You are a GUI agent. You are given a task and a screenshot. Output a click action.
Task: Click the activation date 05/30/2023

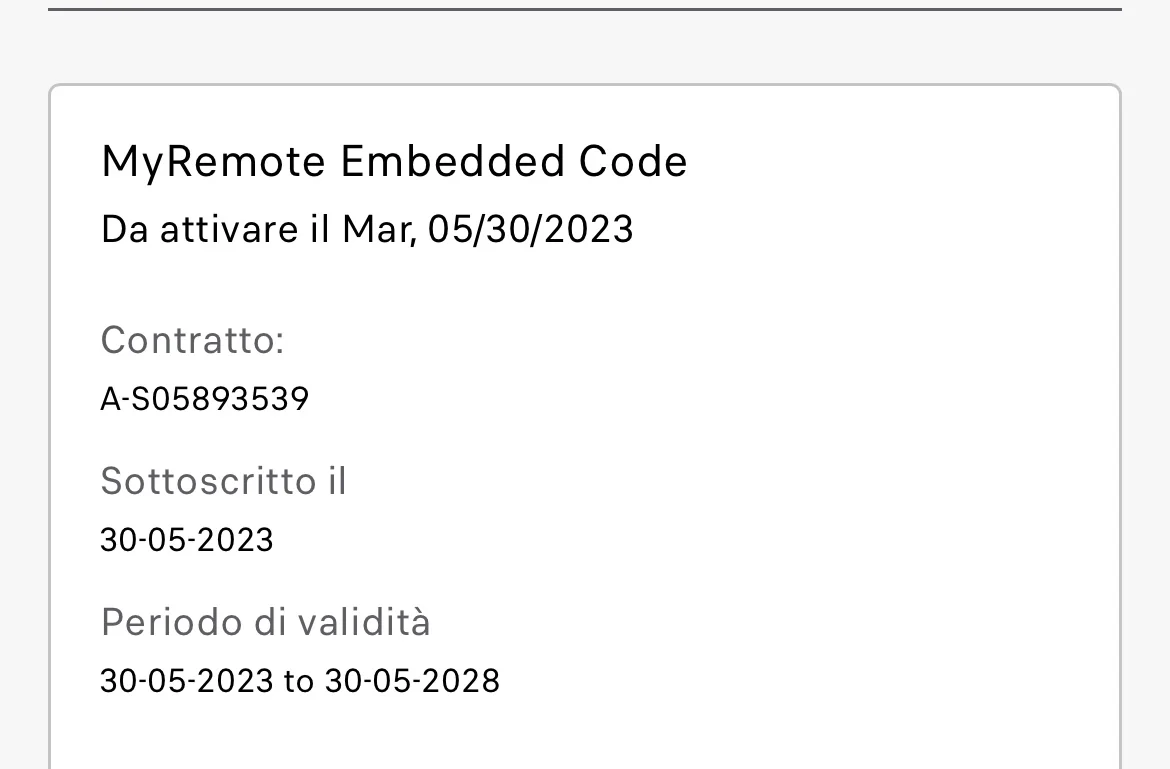[x=530, y=230]
